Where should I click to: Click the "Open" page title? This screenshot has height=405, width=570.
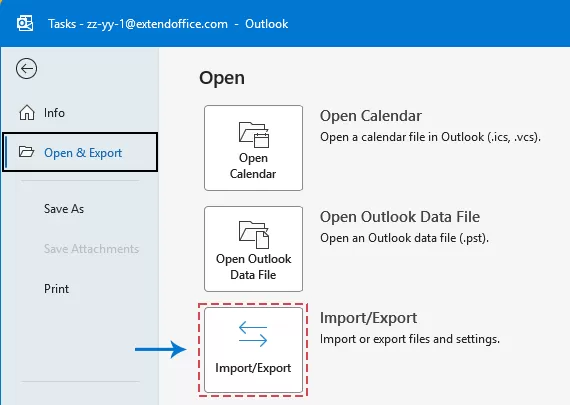tap(222, 78)
